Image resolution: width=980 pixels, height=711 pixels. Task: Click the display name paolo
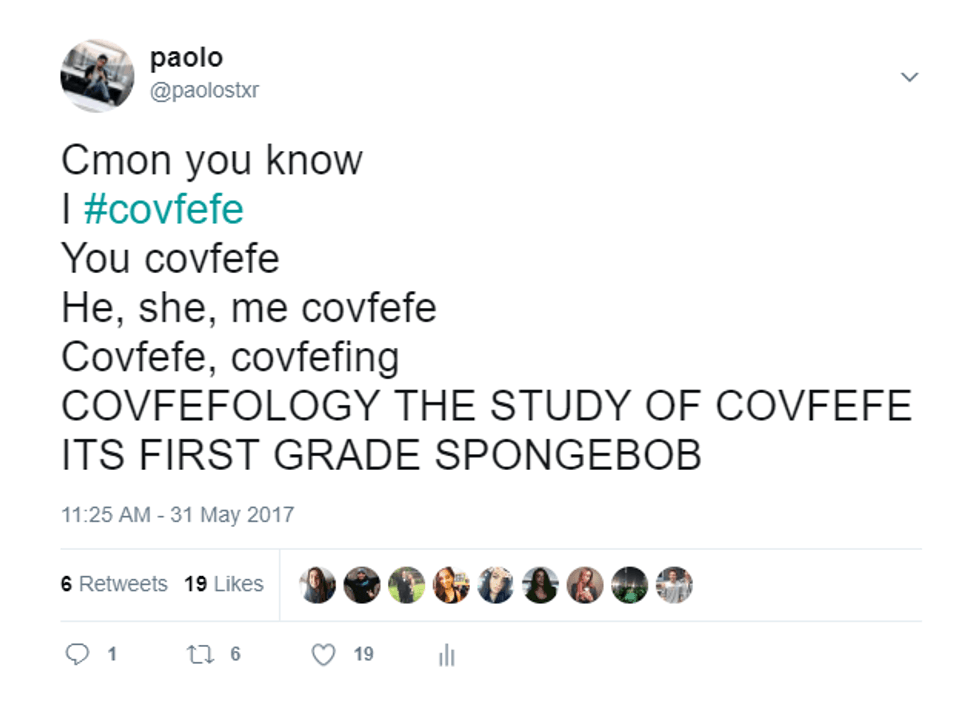(186, 58)
